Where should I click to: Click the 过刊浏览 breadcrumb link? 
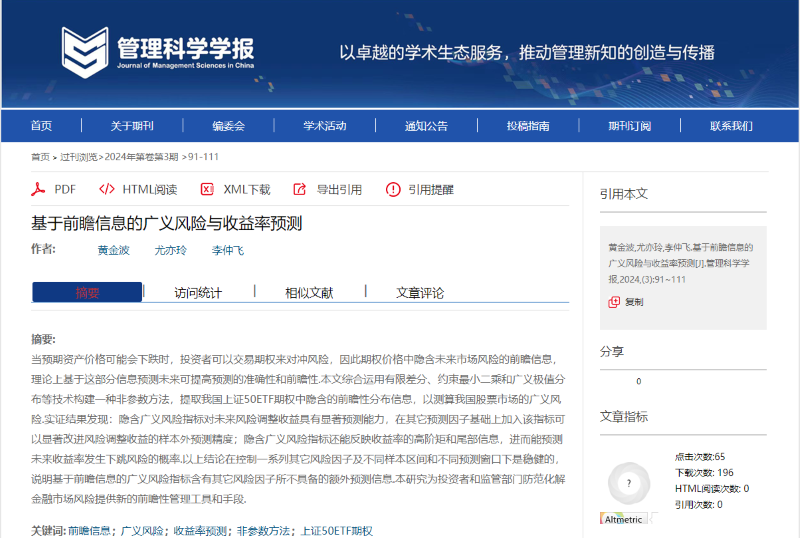78,157
